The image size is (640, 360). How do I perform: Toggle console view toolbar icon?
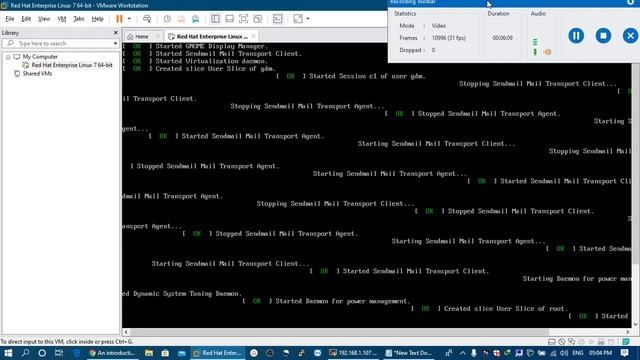278,19
